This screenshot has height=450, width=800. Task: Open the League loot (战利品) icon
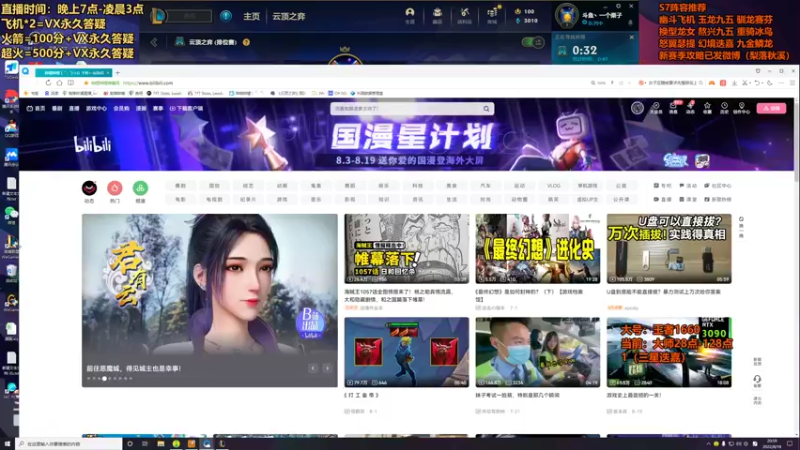[x=464, y=15]
